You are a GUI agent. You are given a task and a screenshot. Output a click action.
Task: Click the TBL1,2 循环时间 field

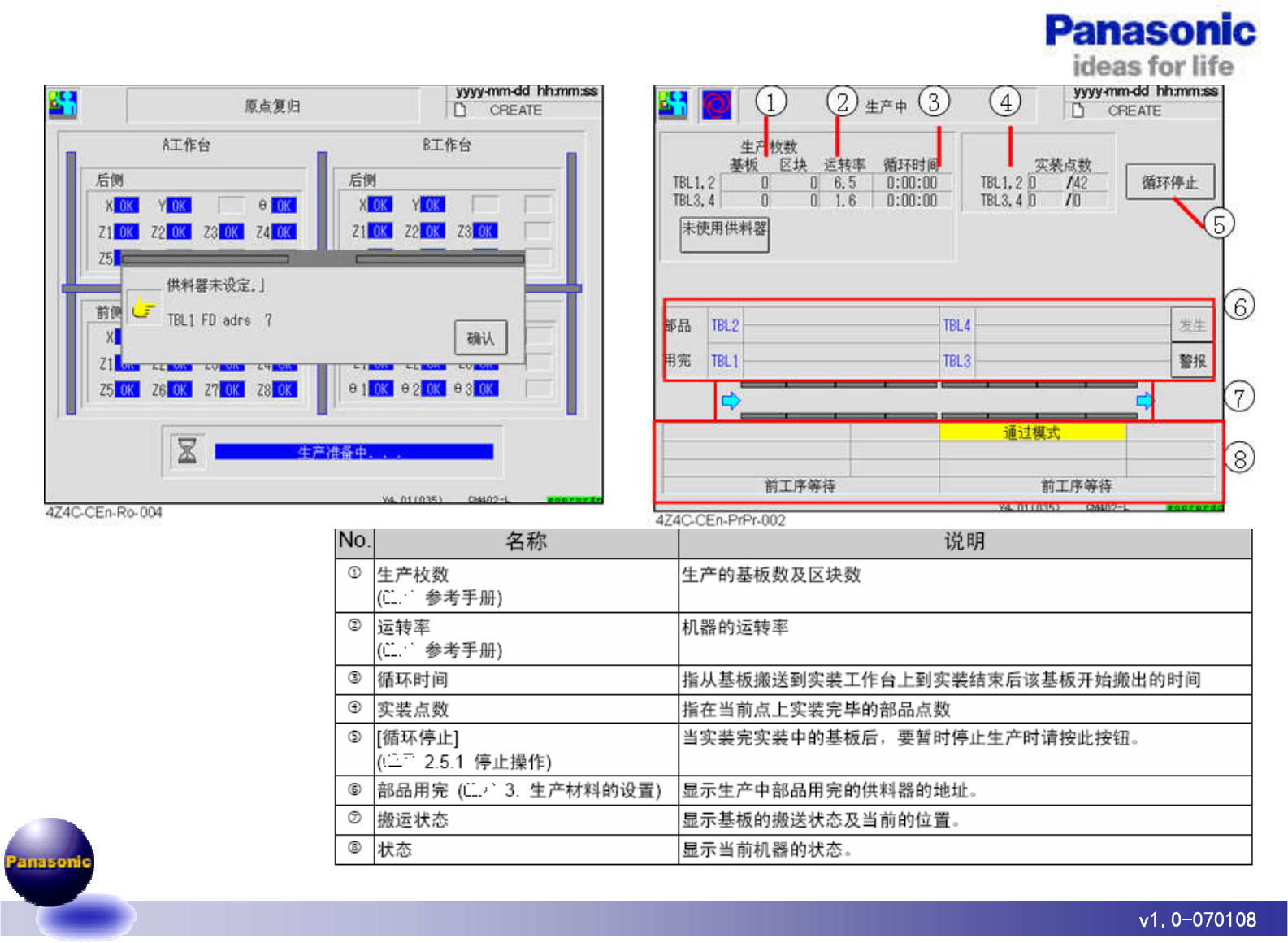[x=911, y=183]
